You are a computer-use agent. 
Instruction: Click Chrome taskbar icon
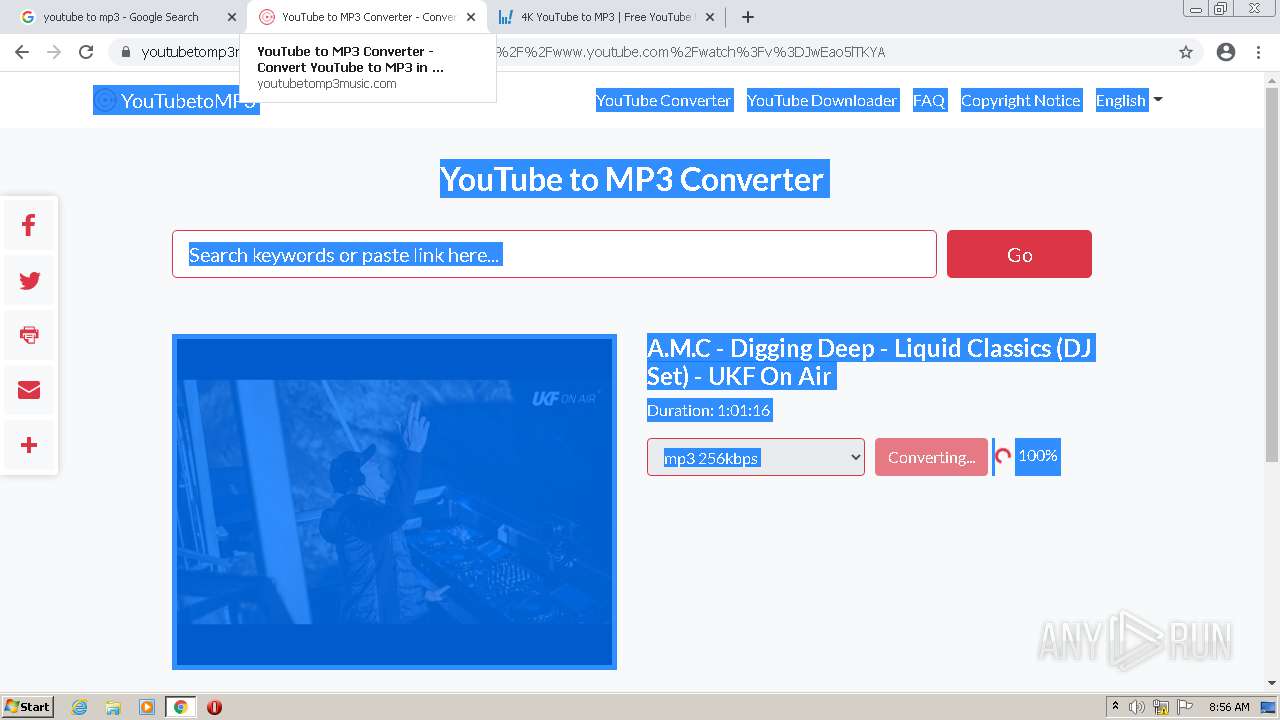coord(180,707)
